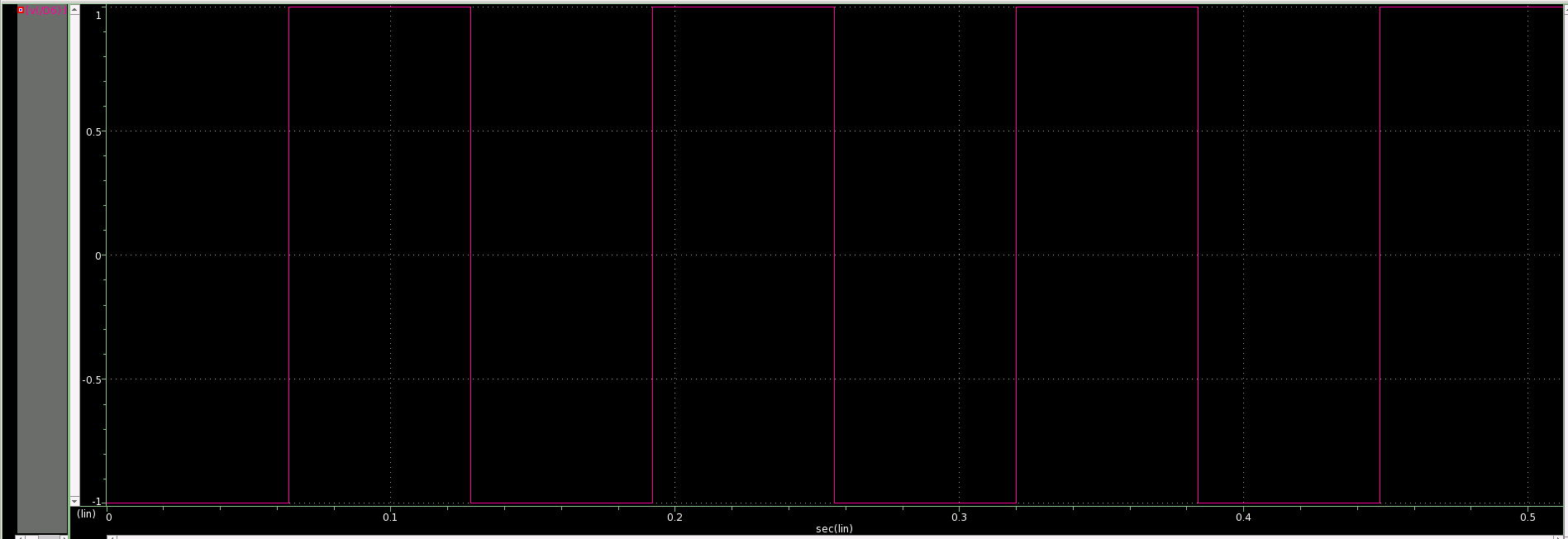The height and width of the screenshot is (539, 1568).
Task: Click the y-axis -0.5 value label
Action: (x=92, y=379)
